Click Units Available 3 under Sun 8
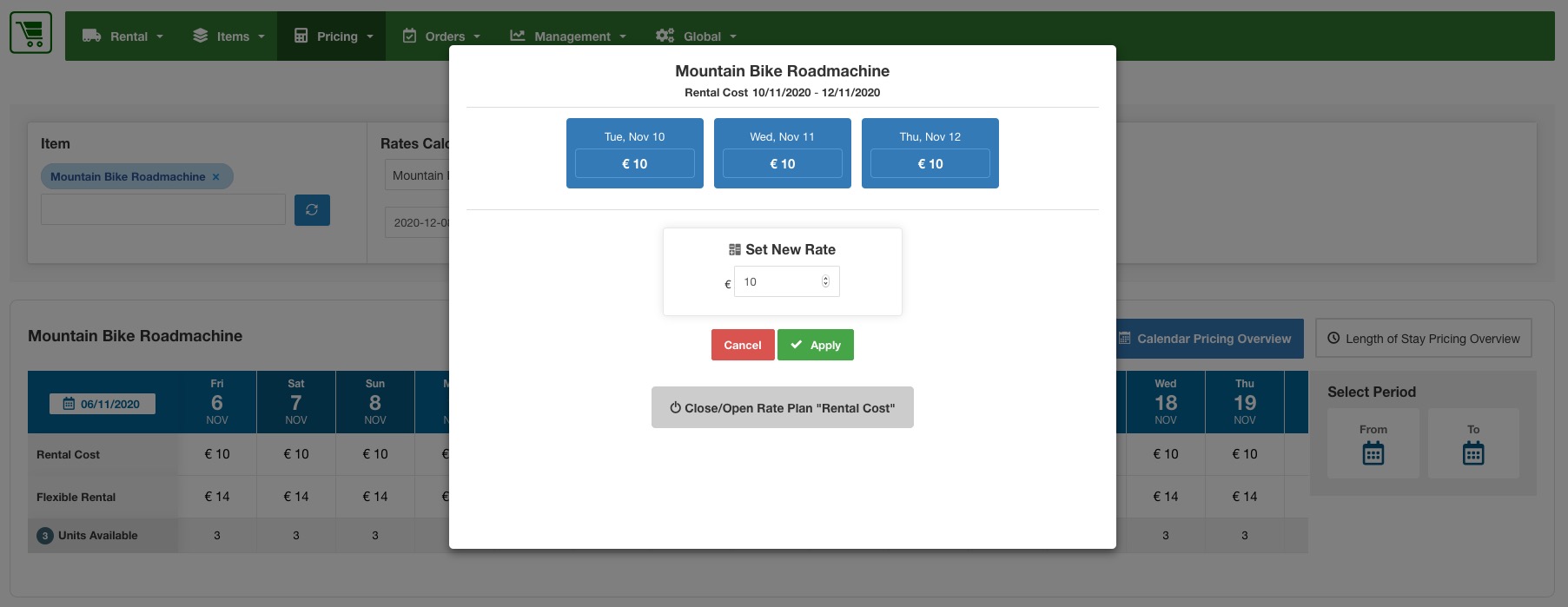The width and height of the screenshot is (1568, 607). [375, 536]
